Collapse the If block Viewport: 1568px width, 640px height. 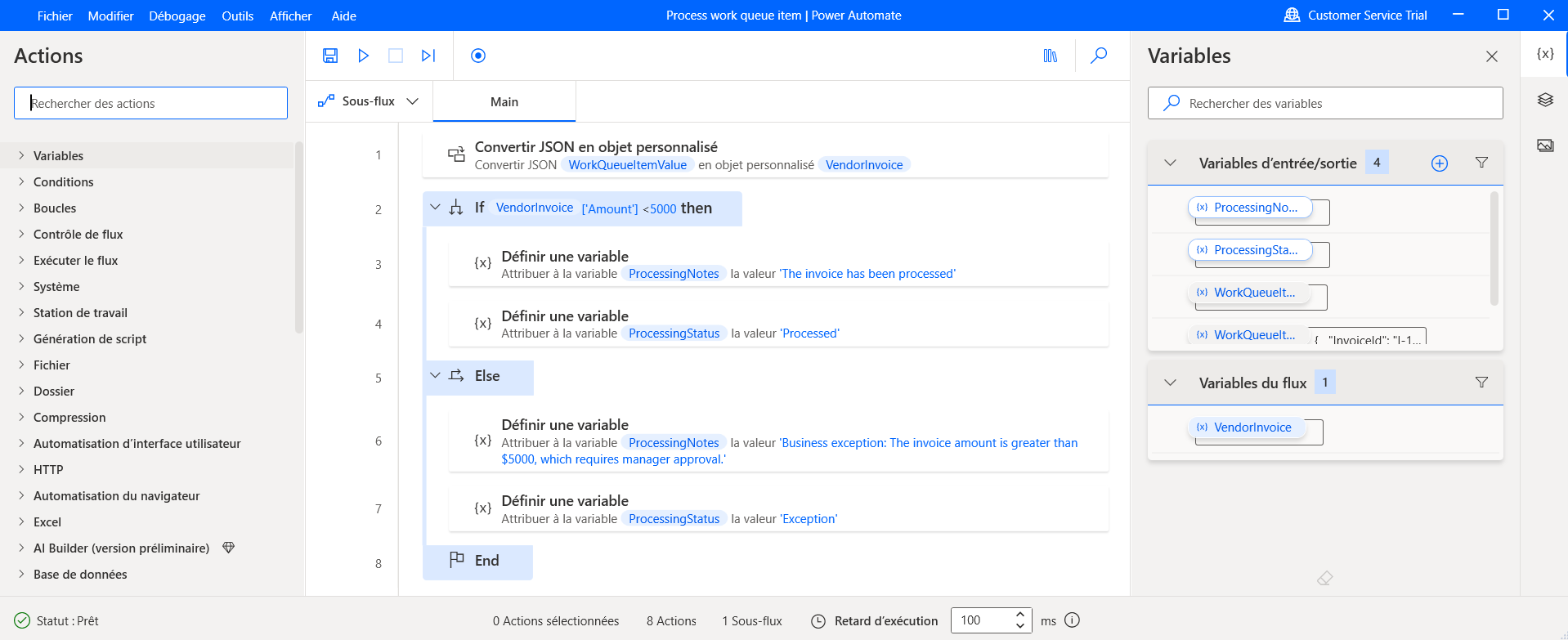click(435, 208)
